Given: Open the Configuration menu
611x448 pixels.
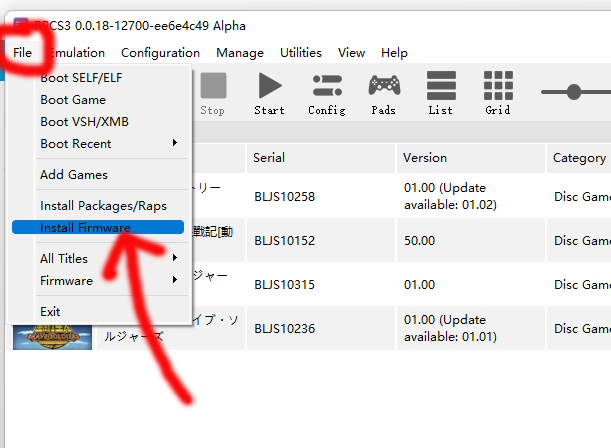Looking at the screenshot, I should point(160,53).
